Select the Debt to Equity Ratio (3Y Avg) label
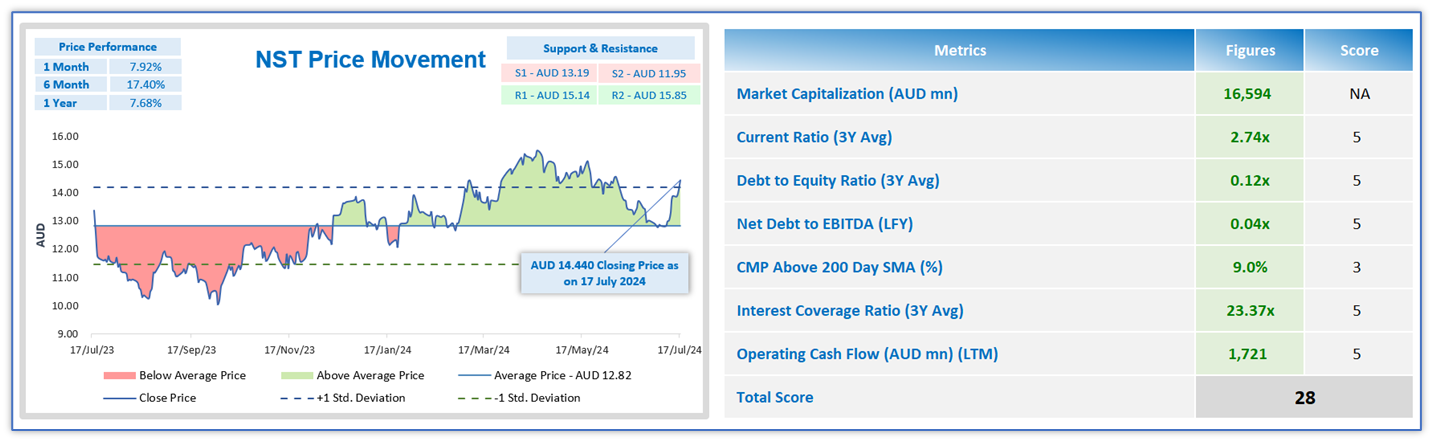Image resolution: width=1433 pixels, height=442 pixels. click(838, 181)
